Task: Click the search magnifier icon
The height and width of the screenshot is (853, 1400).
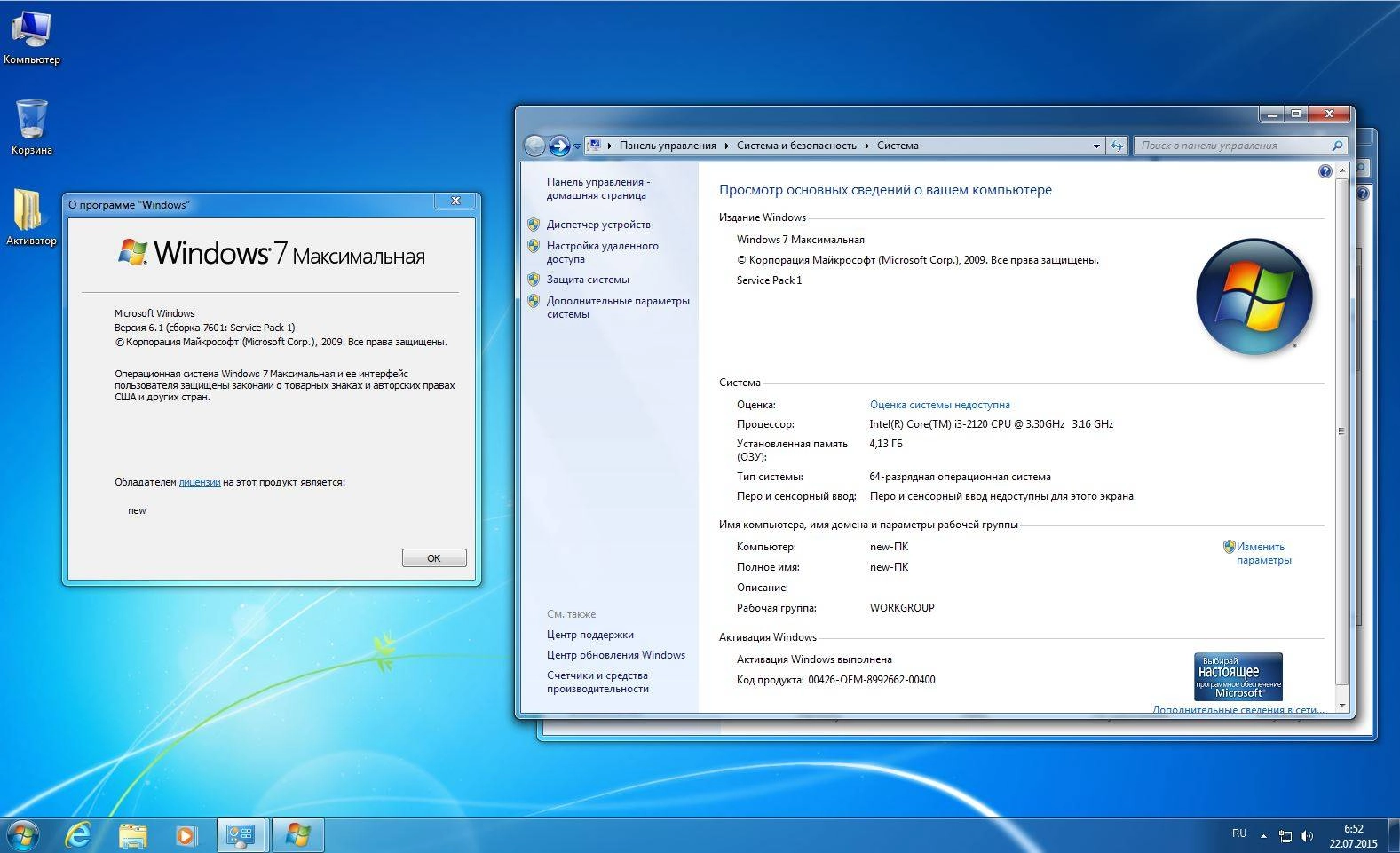Action: click(x=1337, y=146)
